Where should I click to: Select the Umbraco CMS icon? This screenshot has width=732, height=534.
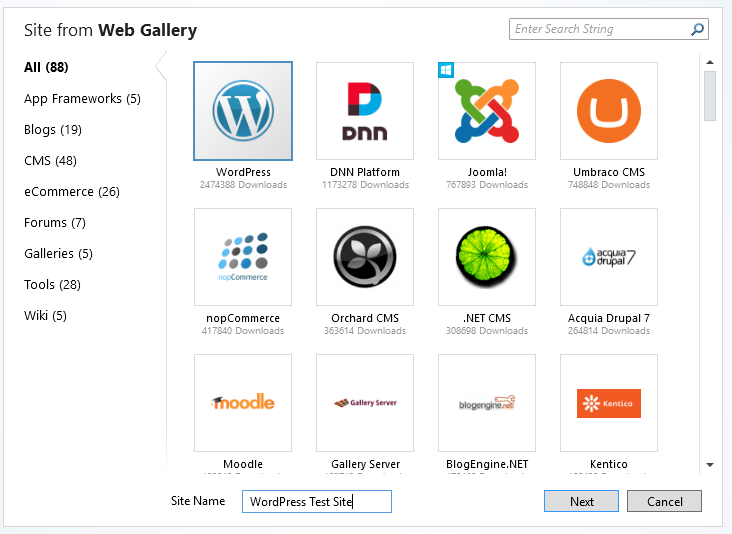[x=609, y=111]
